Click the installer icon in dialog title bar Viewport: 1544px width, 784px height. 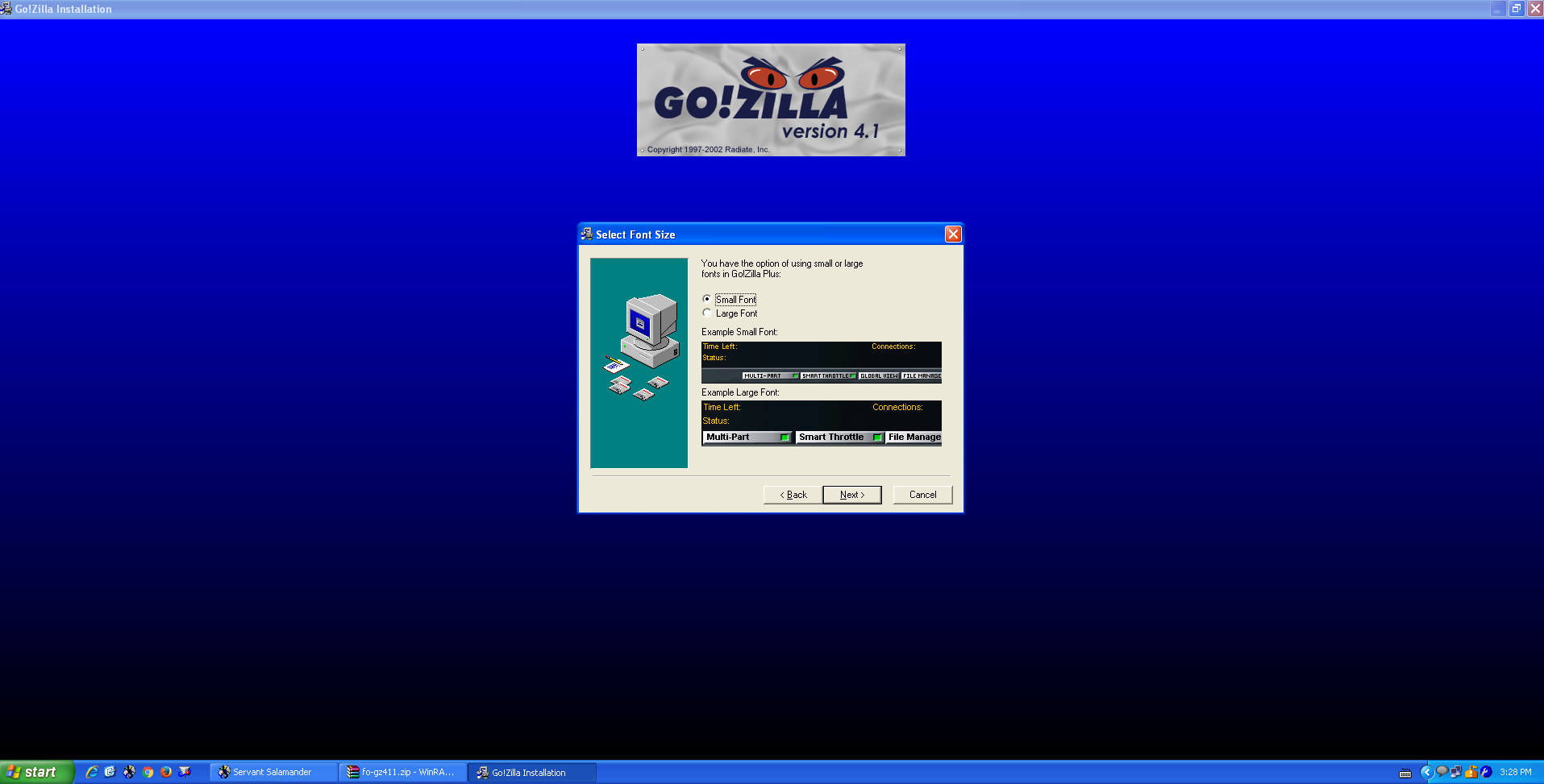[x=586, y=234]
